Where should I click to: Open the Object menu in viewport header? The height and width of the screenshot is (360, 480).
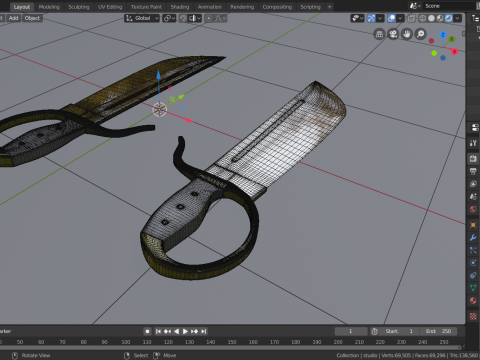point(32,18)
